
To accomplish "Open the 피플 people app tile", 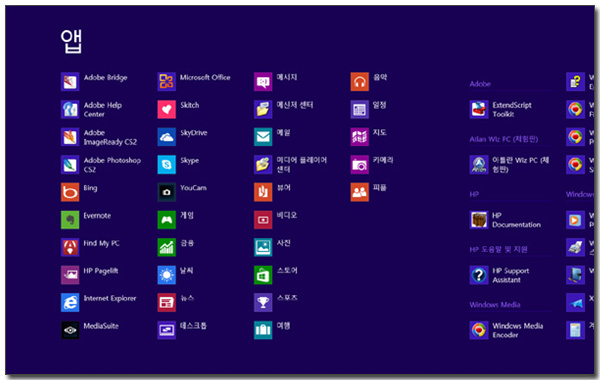I will pos(360,192).
